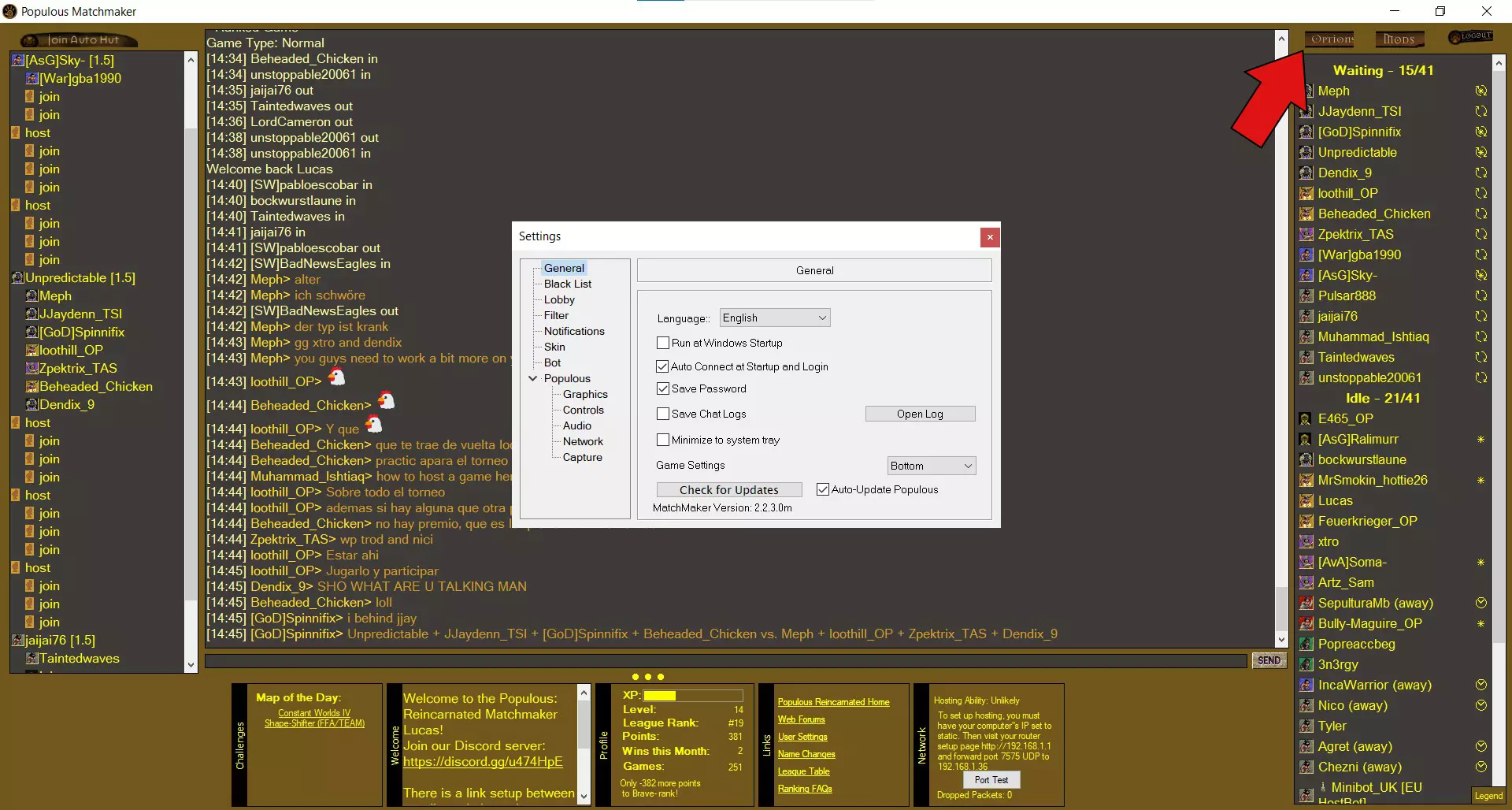Open the Game Settings position dropdown
Screen dimensions: 1512x810
[x=932, y=466]
